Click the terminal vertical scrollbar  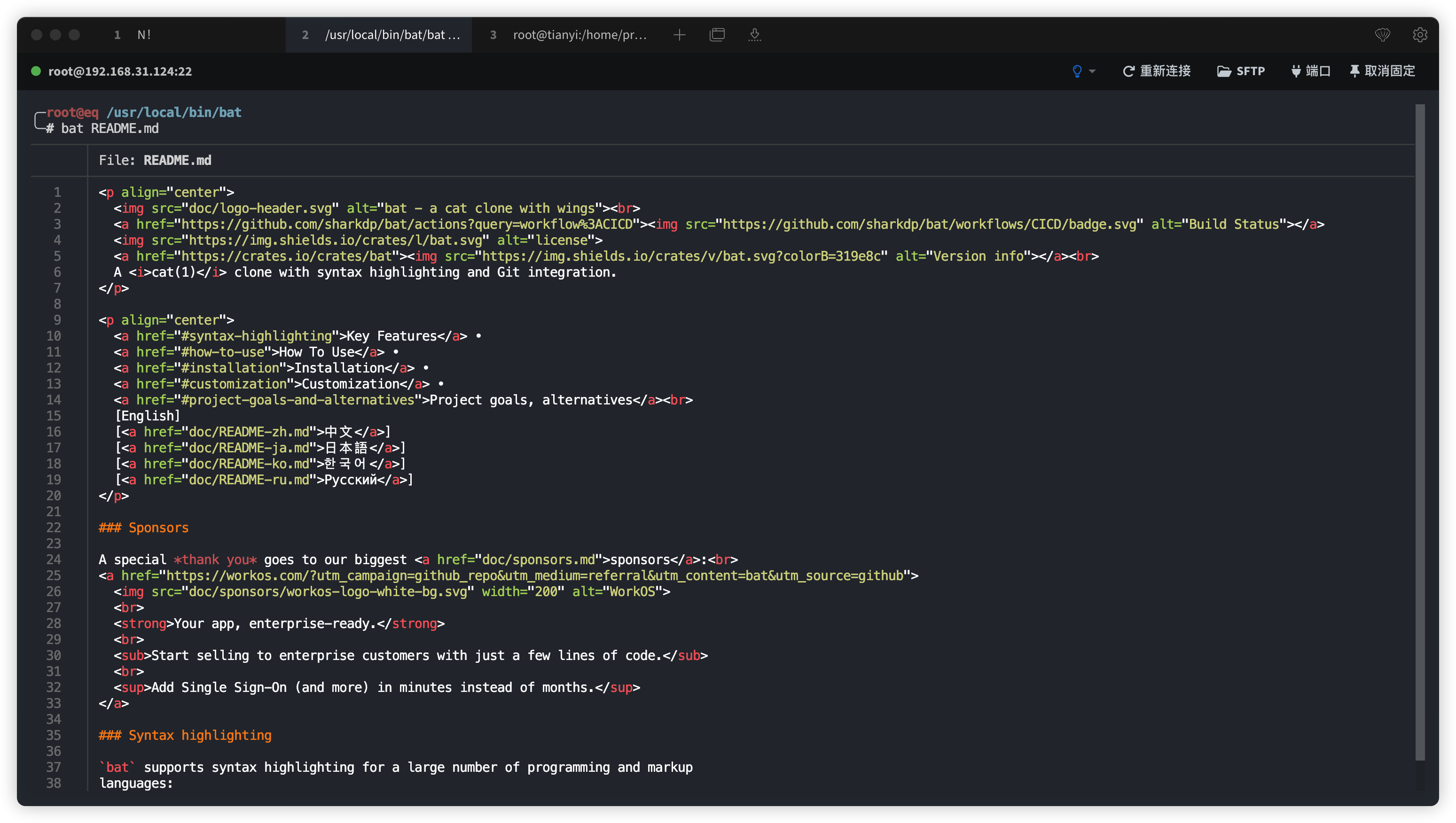coord(1420,430)
